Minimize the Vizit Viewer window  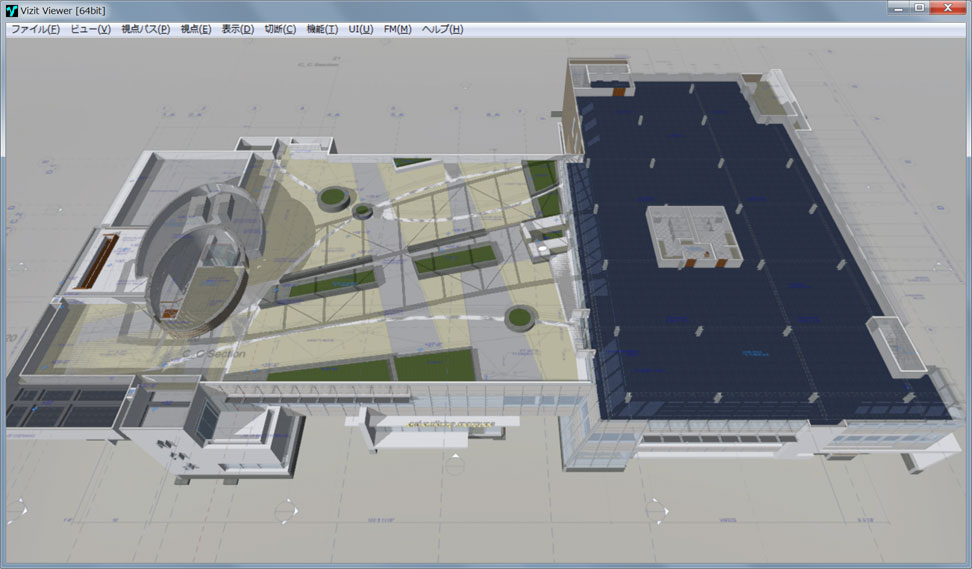click(896, 8)
